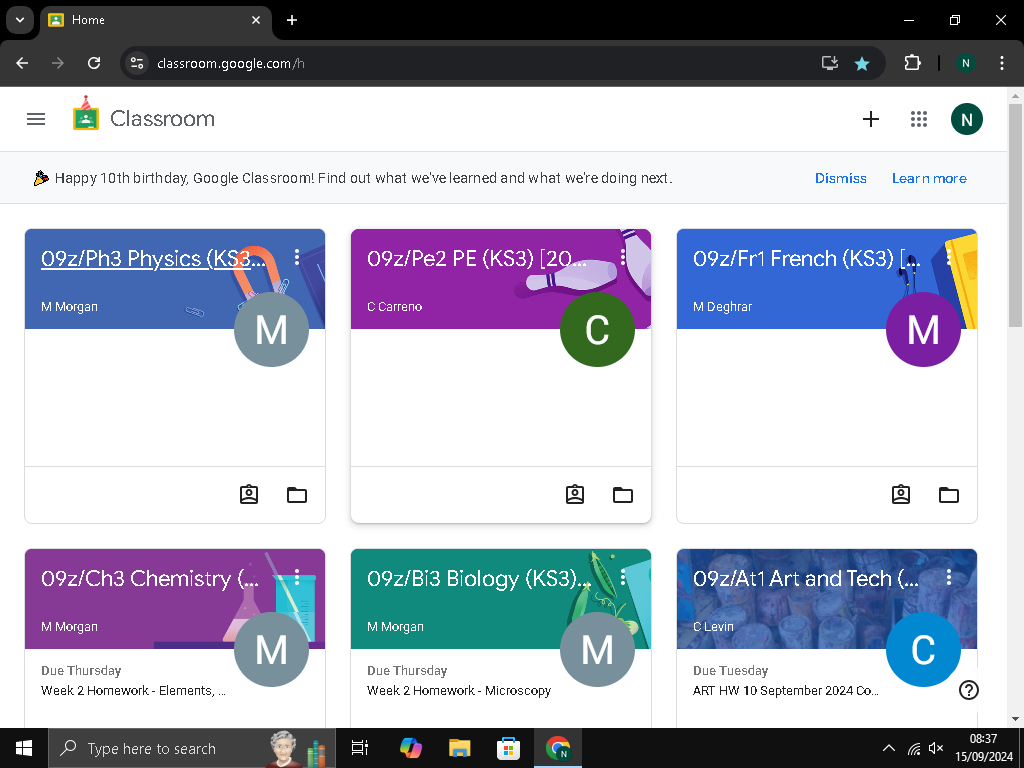This screenshot has height=768, width=1024.
Task: Open the 09z/Bi3 Biology class
Action: [478, 579]
